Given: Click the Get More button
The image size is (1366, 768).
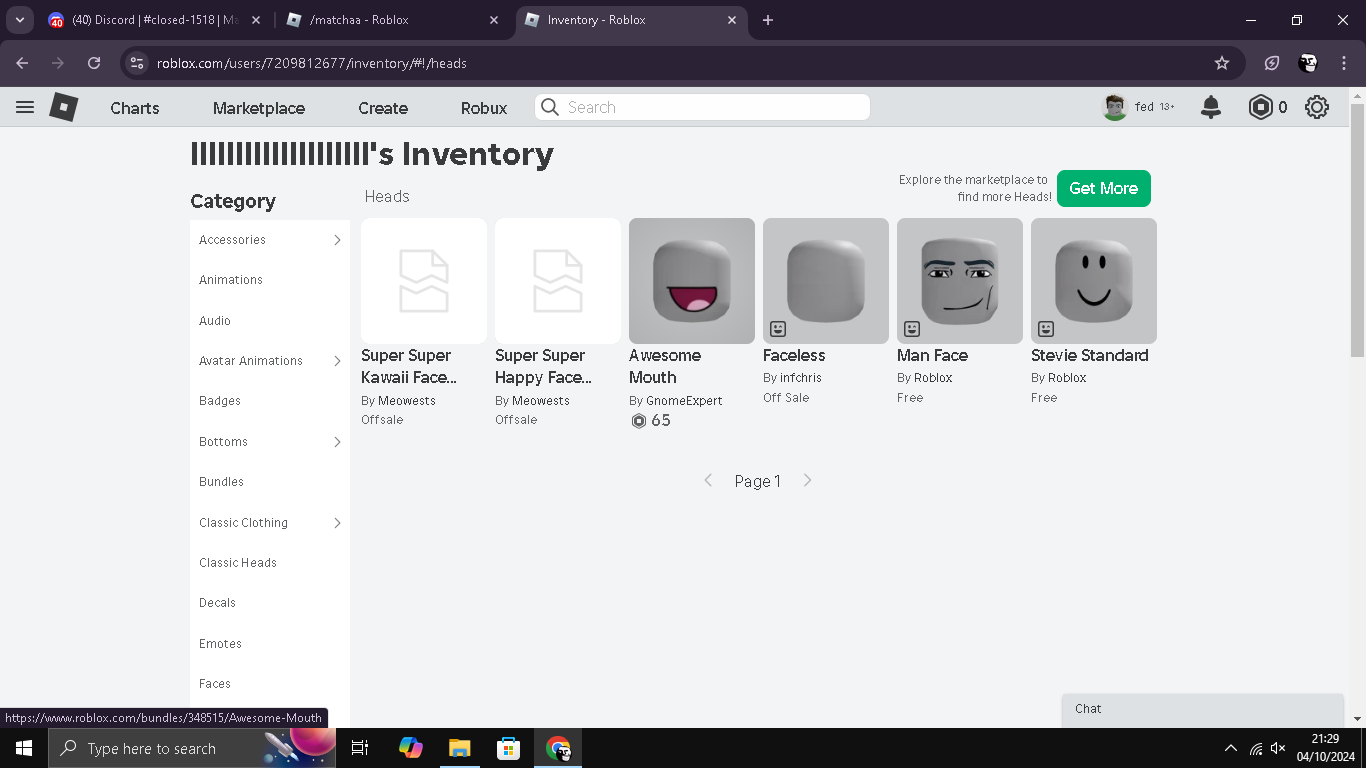Looking at the screenshot, I should [1104, 188].
